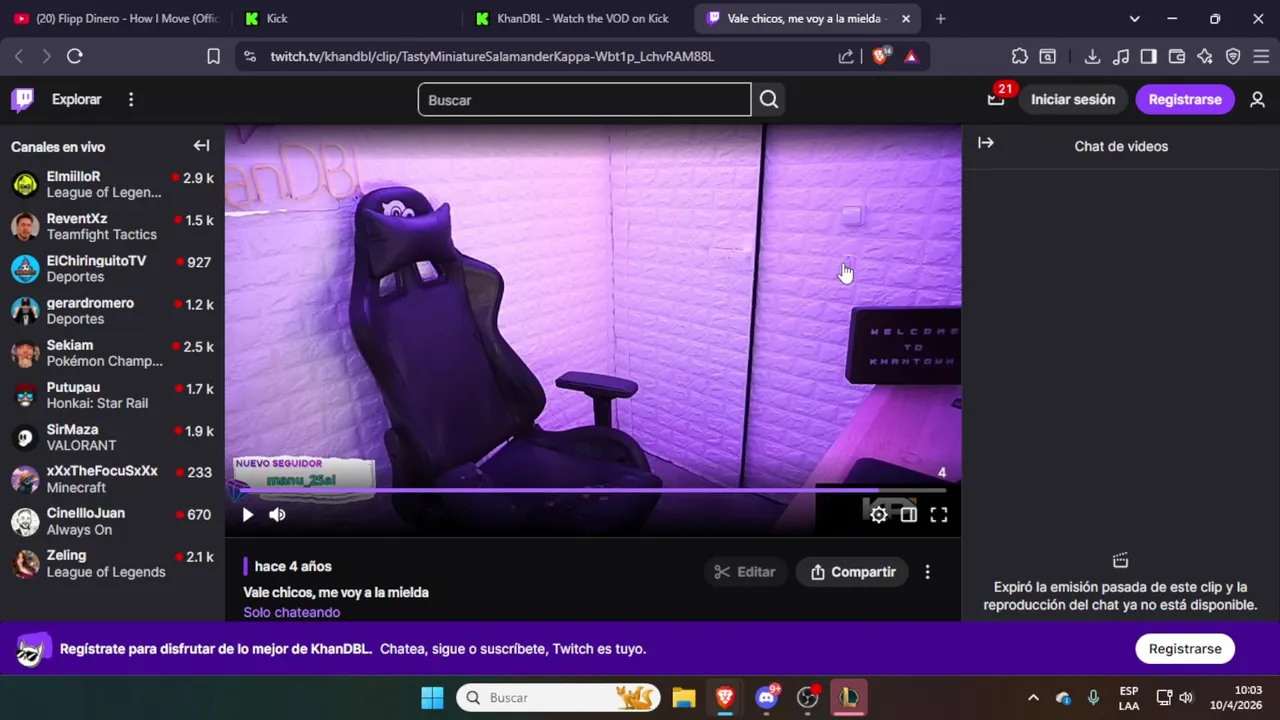This screenshot has width=1280, height=720.
Task: Open Discord from the taskbar
Action: (767, 697)
